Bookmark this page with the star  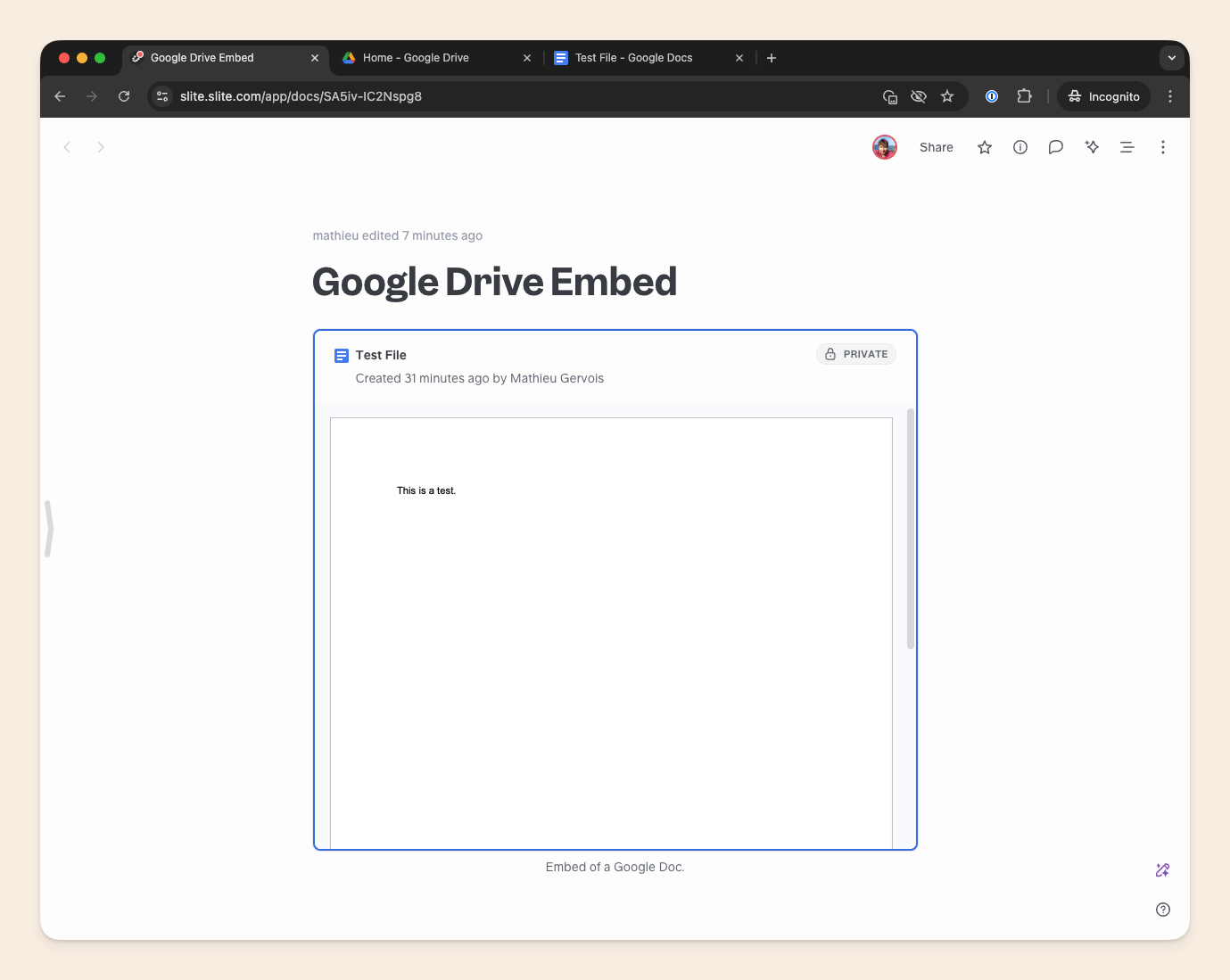pos(947,96)
